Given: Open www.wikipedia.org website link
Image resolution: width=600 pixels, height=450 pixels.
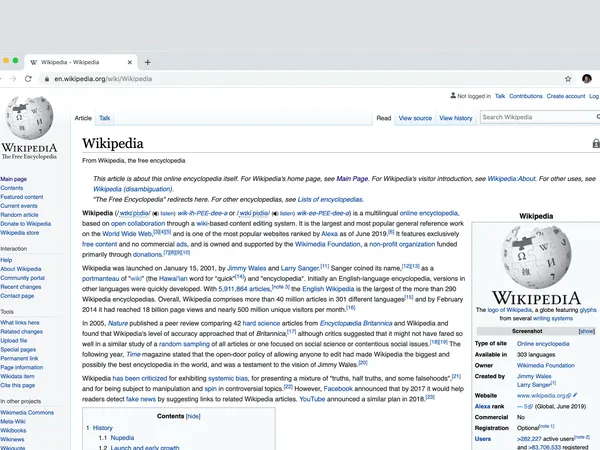Looking at the screenshot, I should tap(541, 395).
